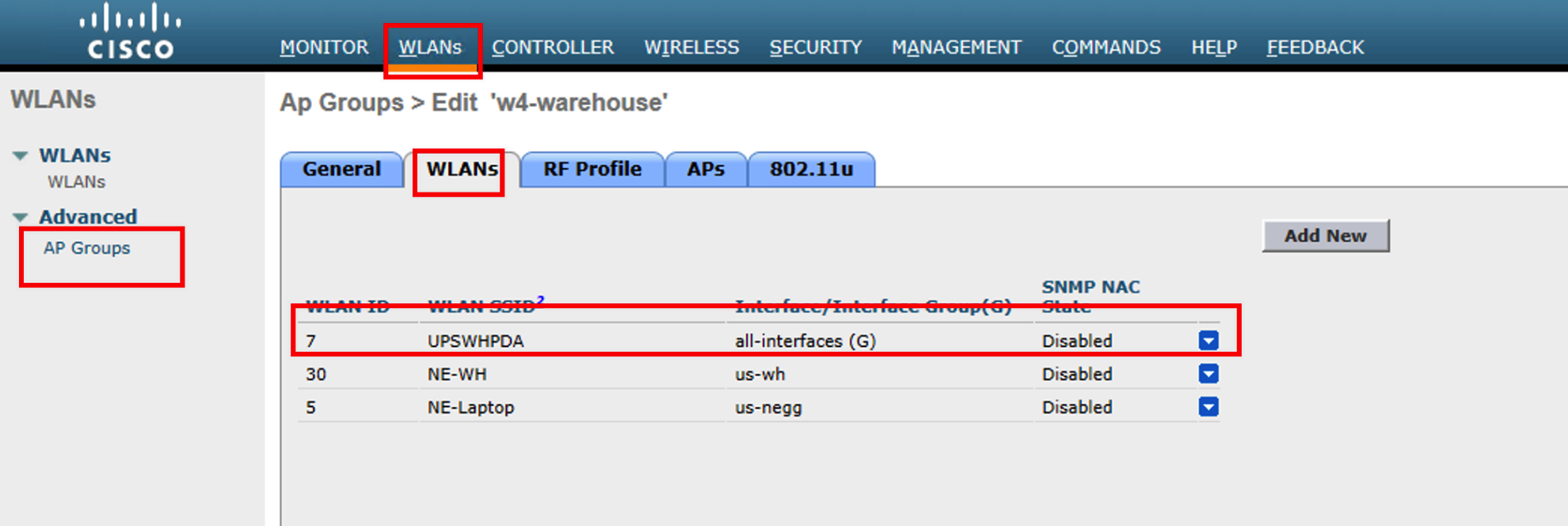Image resolution: width=1568 pixels, height=526 pixels.
Task: Open the WLANs top menu
Action: (430, 48)
